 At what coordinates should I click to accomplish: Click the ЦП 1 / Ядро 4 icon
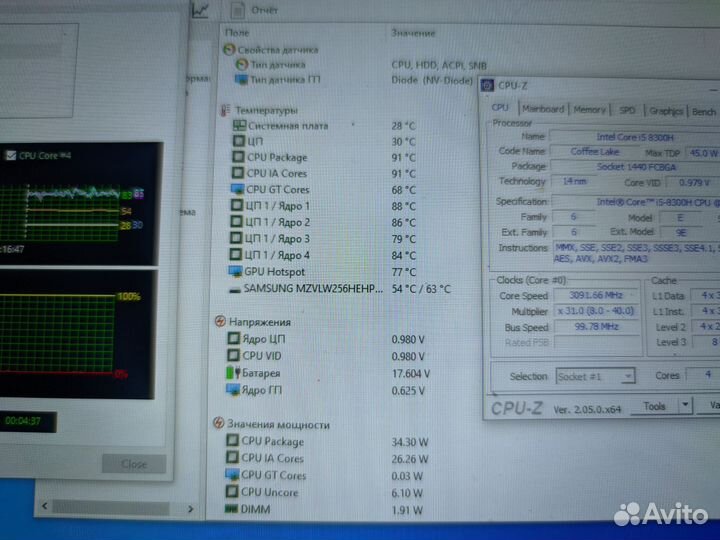(x=235, y=254)
